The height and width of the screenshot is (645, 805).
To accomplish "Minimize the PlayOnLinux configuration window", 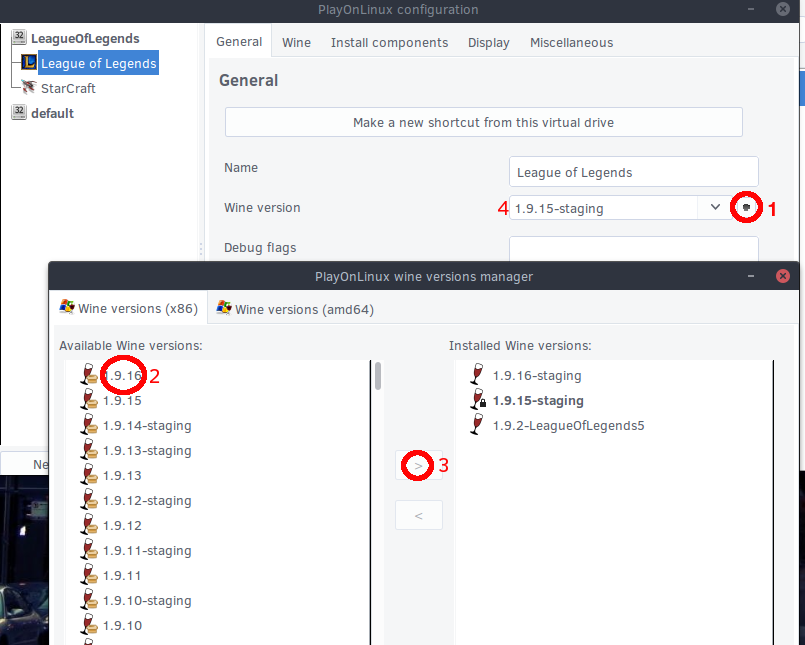I will (x=751, y=9).
